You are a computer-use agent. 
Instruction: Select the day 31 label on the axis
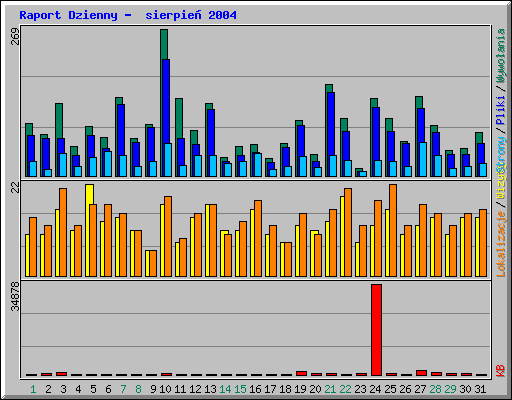pyautogui.click(x=480, y=389)
